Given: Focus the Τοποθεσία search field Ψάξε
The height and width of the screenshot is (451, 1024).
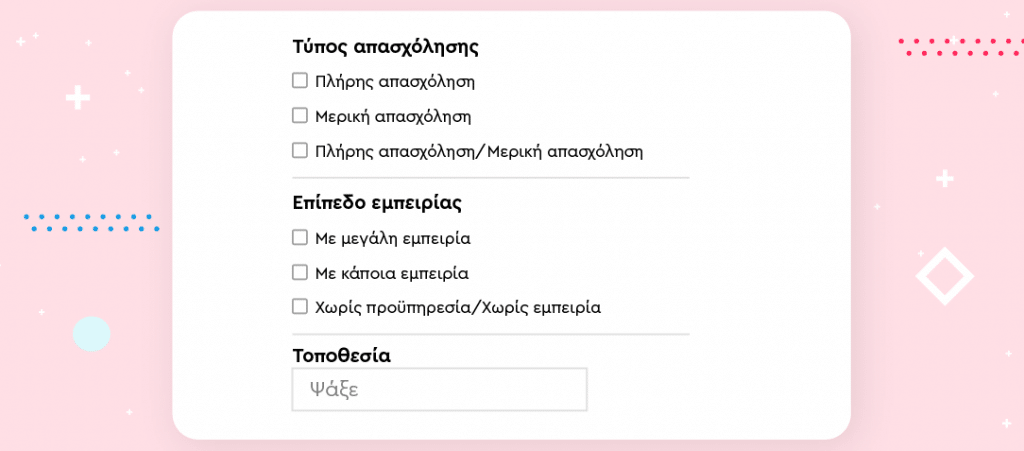Looking at the screenshot, I should click(440, 390).
